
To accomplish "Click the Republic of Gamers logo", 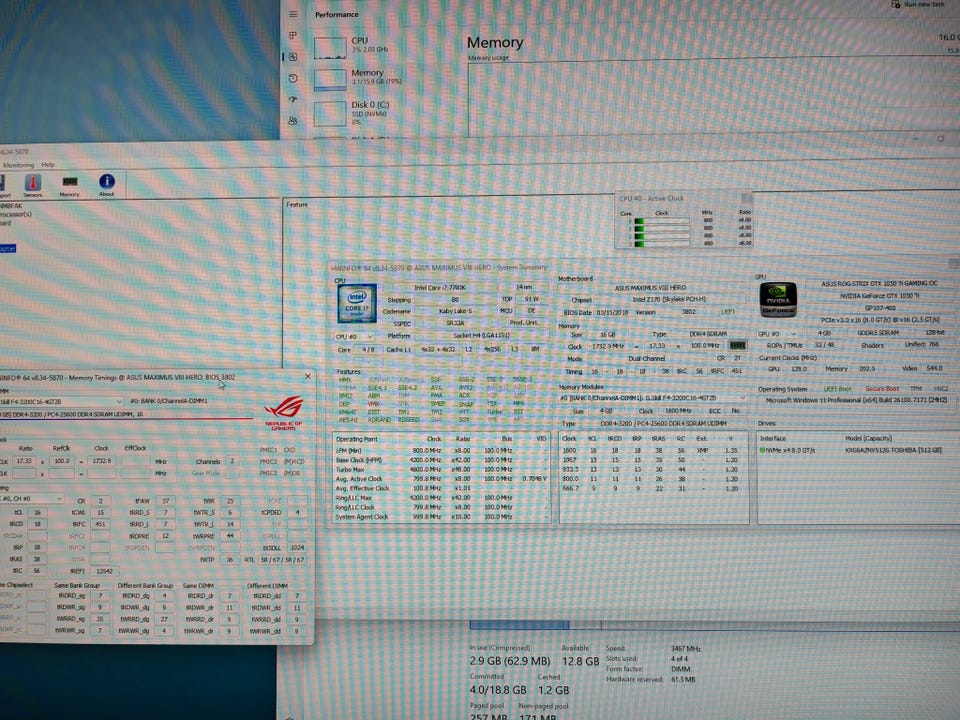I will (x=283, y=412).
